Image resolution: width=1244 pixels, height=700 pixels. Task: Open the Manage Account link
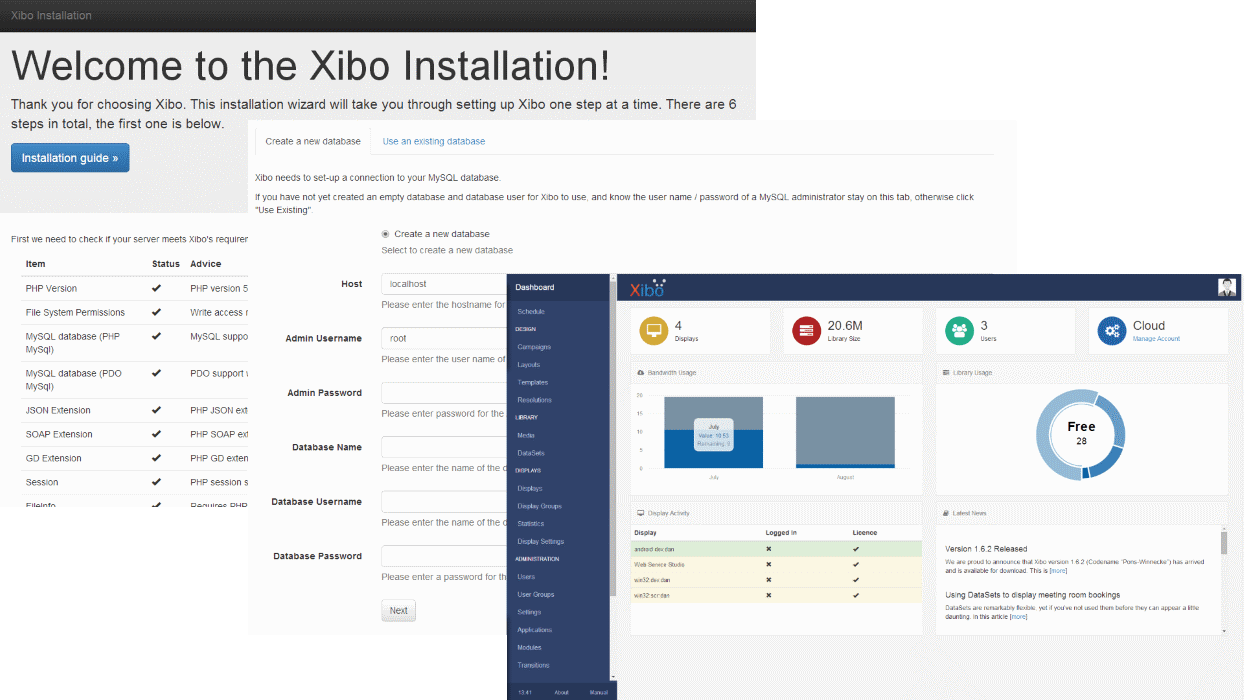[x=1156, y=339]
